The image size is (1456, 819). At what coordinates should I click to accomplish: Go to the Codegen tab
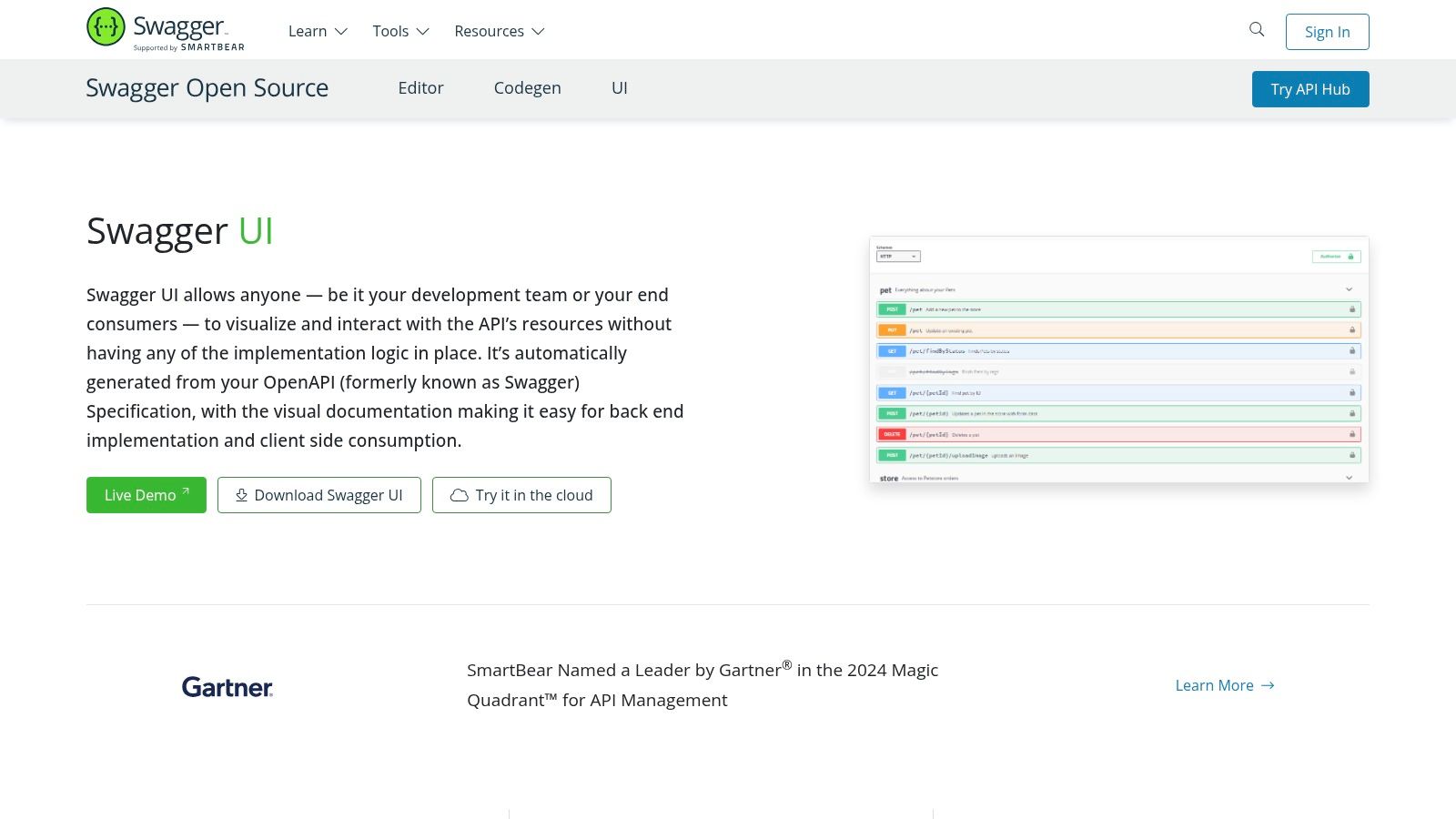click(527, 88)
